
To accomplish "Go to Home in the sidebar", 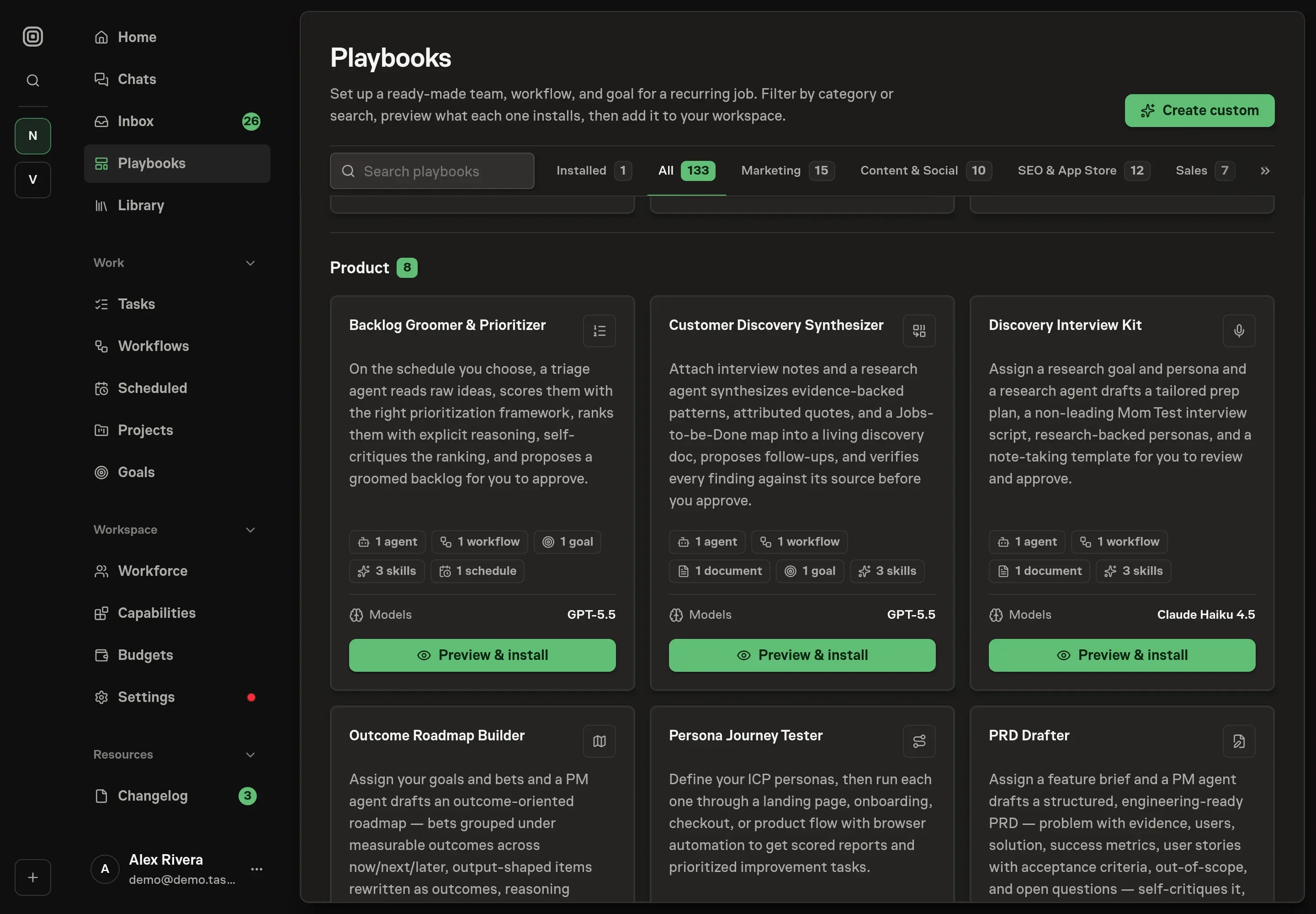I will [177, 37].
